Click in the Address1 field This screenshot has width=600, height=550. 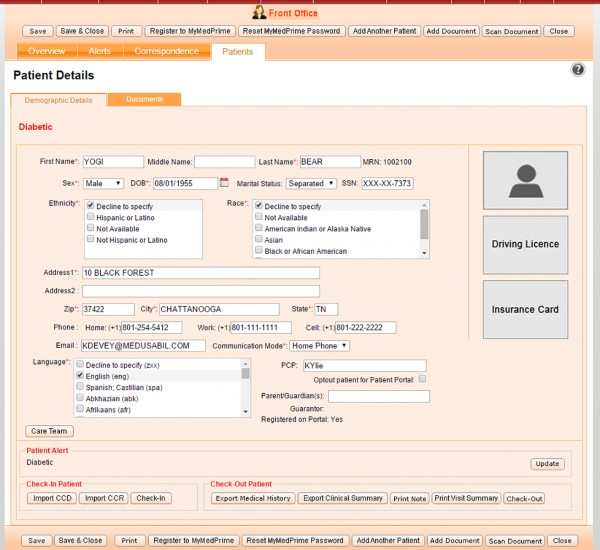click(201, 273)
